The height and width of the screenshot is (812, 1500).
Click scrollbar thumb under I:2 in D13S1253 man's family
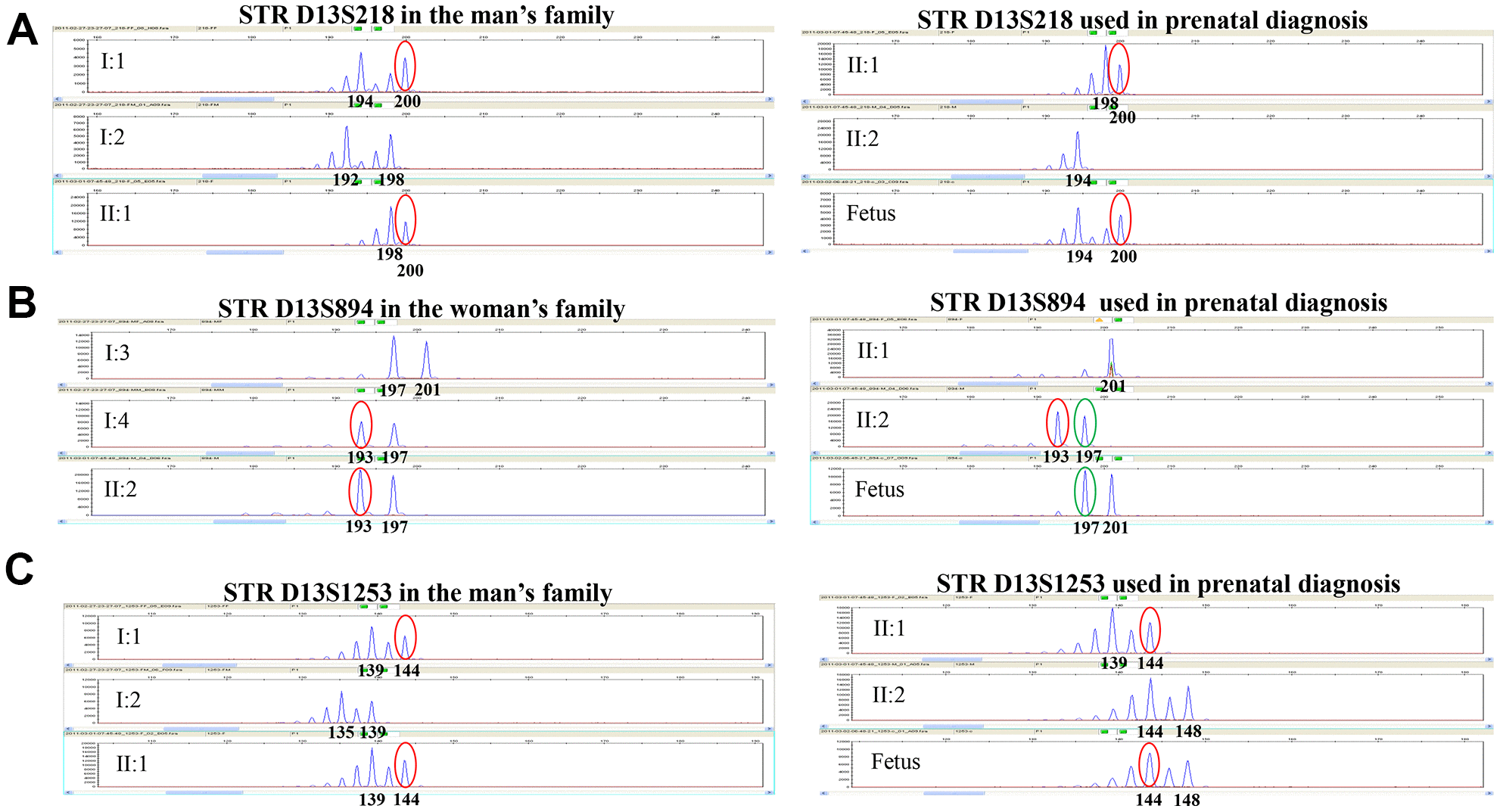tap(201, 729)
